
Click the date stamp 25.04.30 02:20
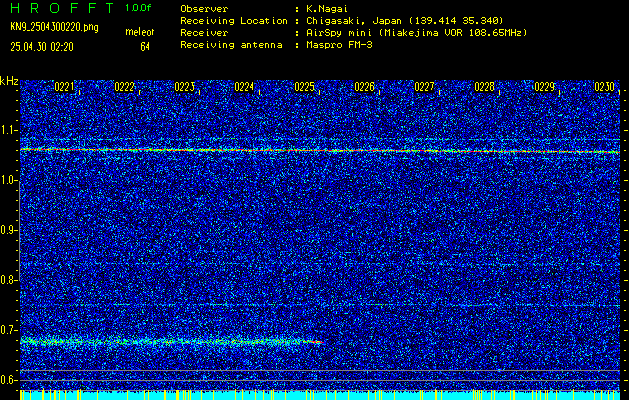click(x=42, y=47)
